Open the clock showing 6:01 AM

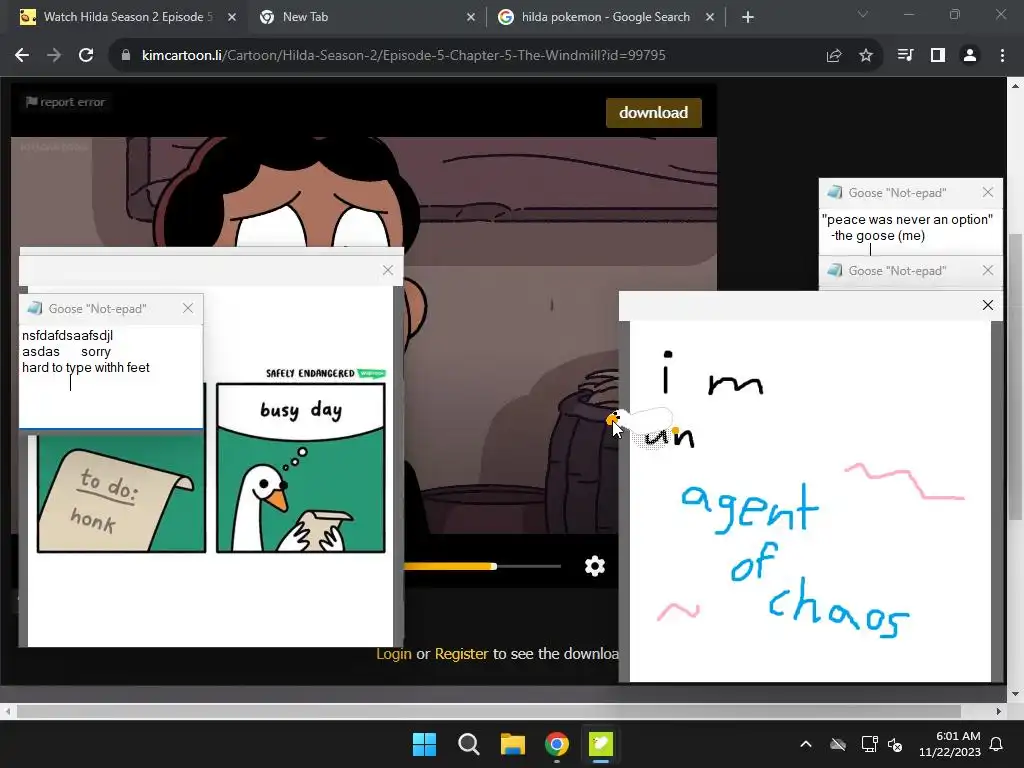coord(950,744)
